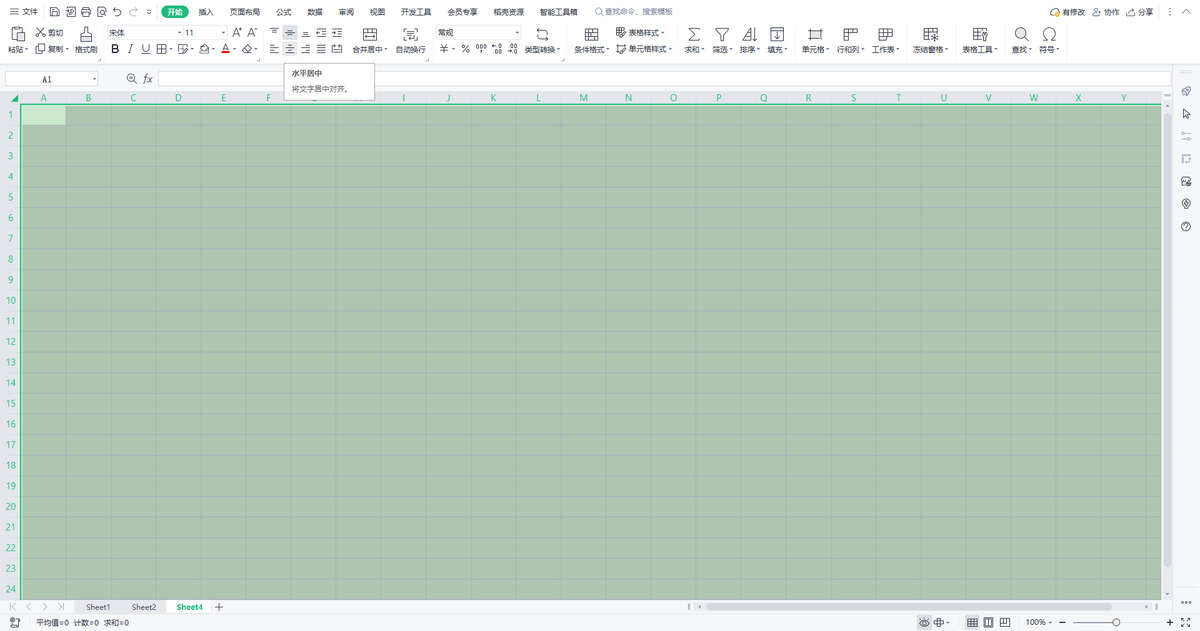Click the fill color bucket icon
The image size is (1200, 631).
tap(204, 49)
